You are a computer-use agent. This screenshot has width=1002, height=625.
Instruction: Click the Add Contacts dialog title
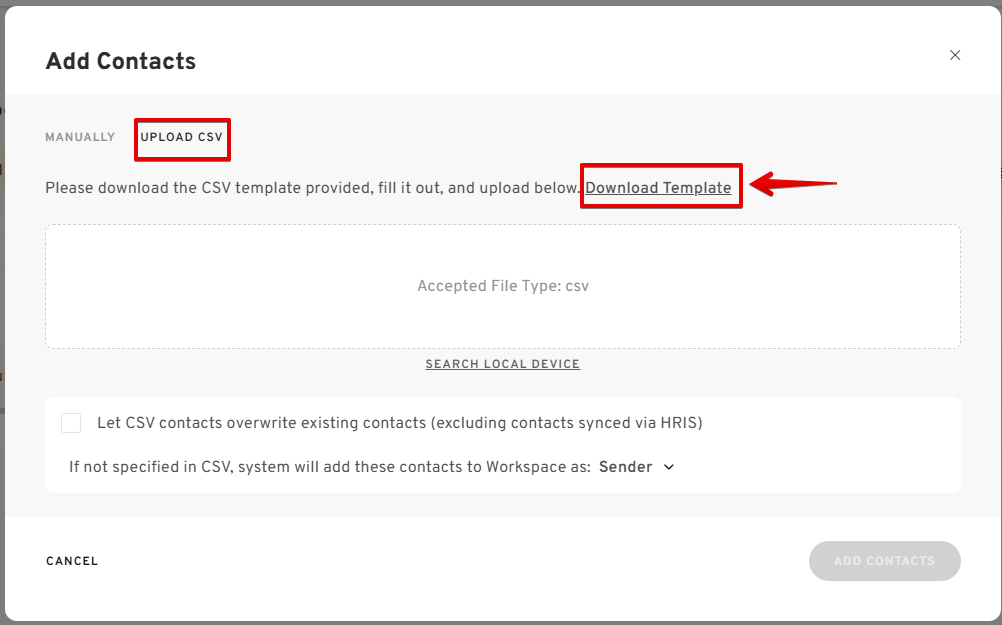(121, 61)
